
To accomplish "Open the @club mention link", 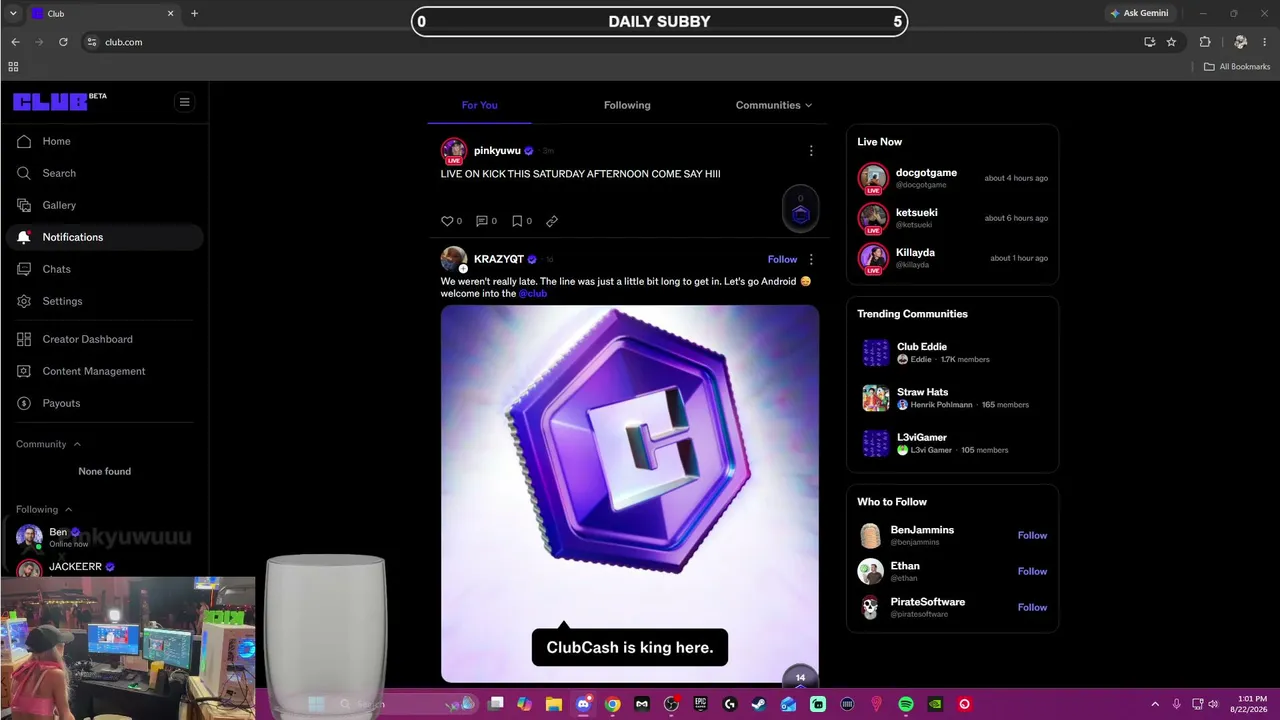I will coord(533,294).
